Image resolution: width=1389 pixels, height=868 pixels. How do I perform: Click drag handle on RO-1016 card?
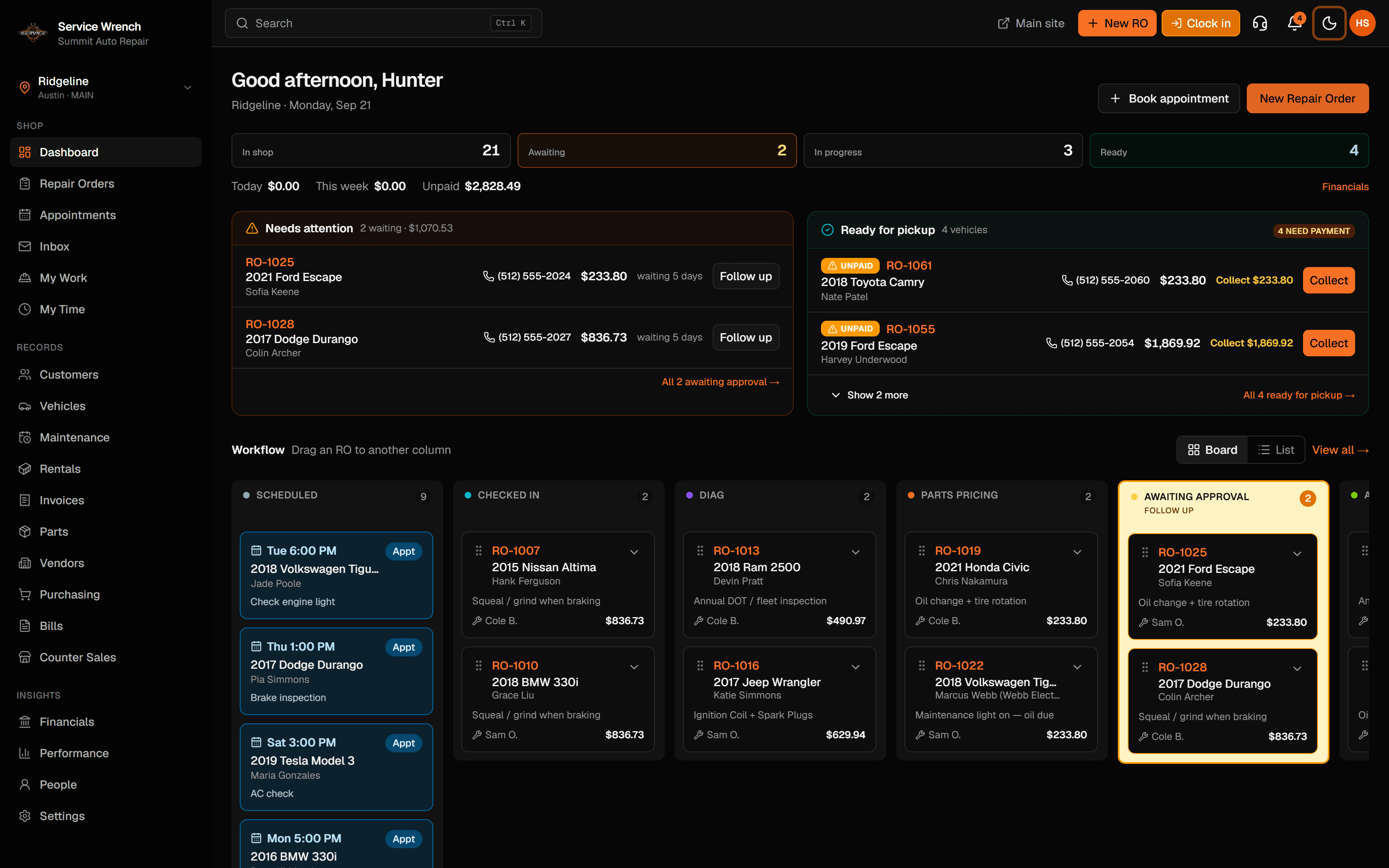(700, 666)
